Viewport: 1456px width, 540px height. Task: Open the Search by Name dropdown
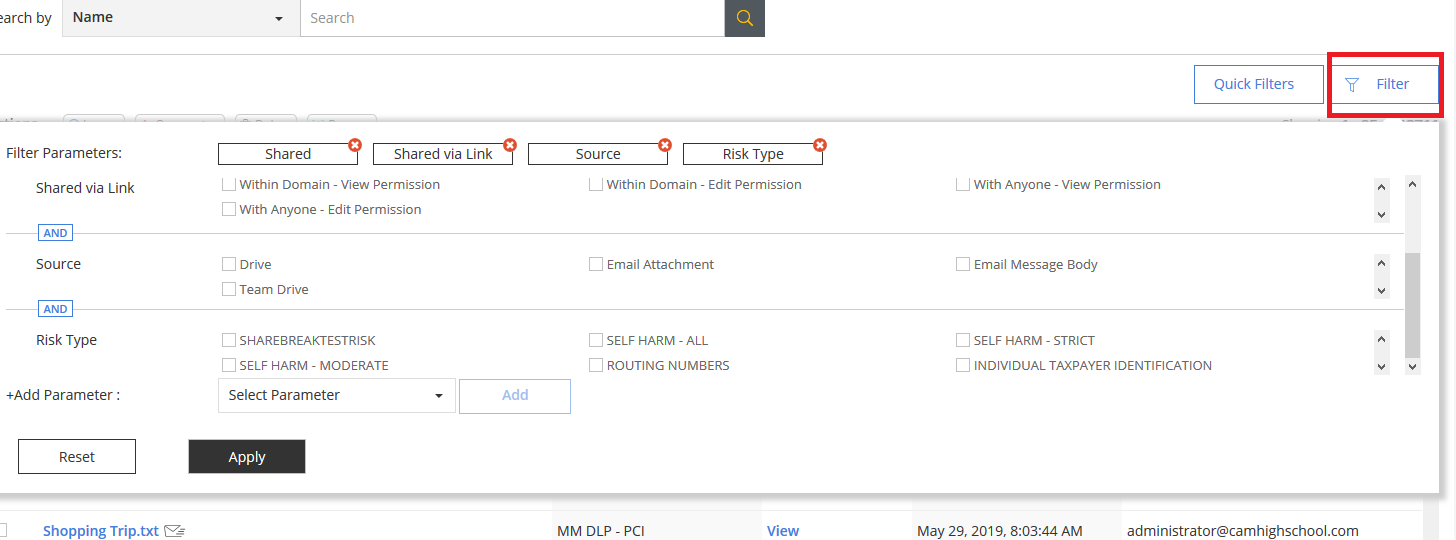[180, 18]
